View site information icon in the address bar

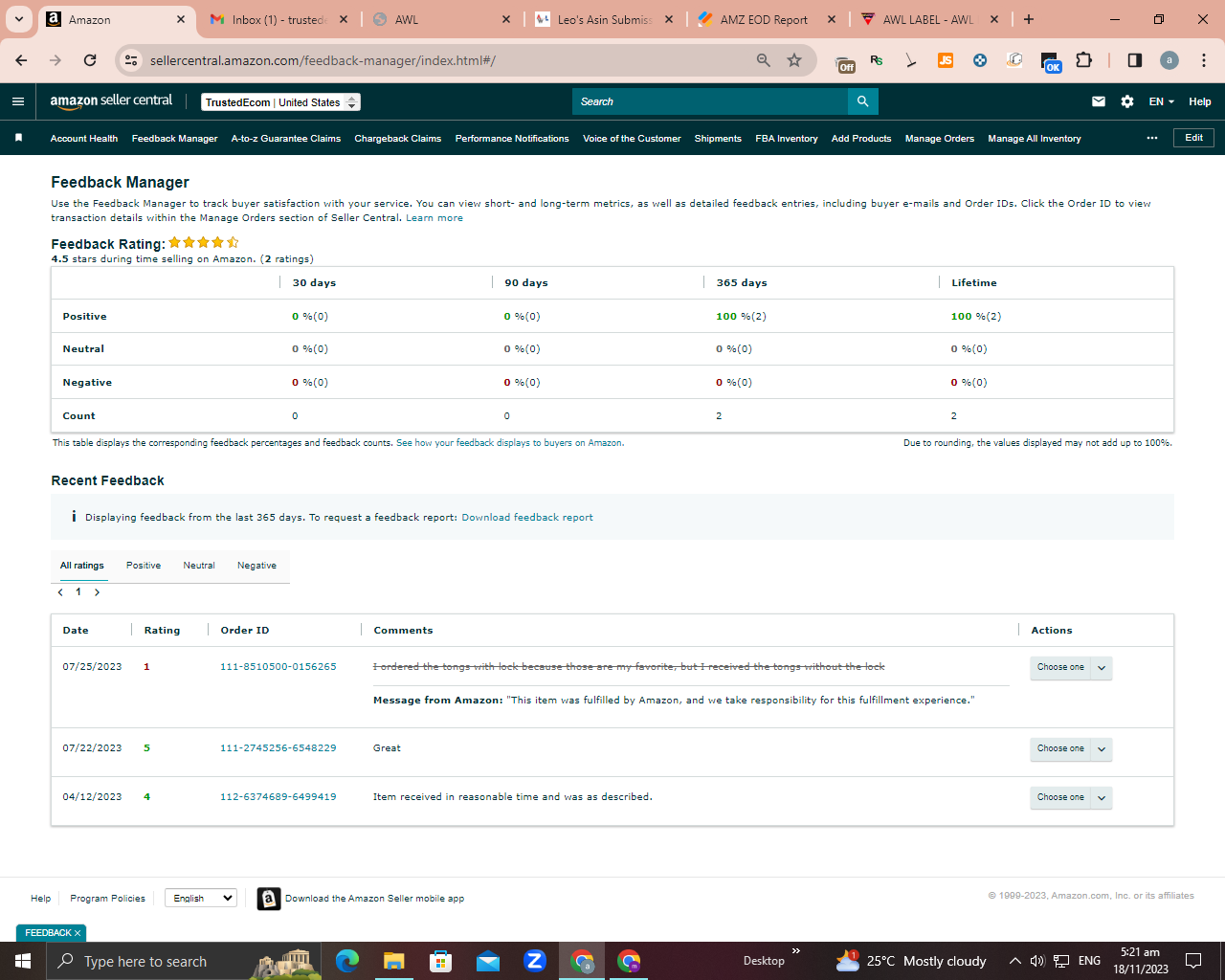131,60
